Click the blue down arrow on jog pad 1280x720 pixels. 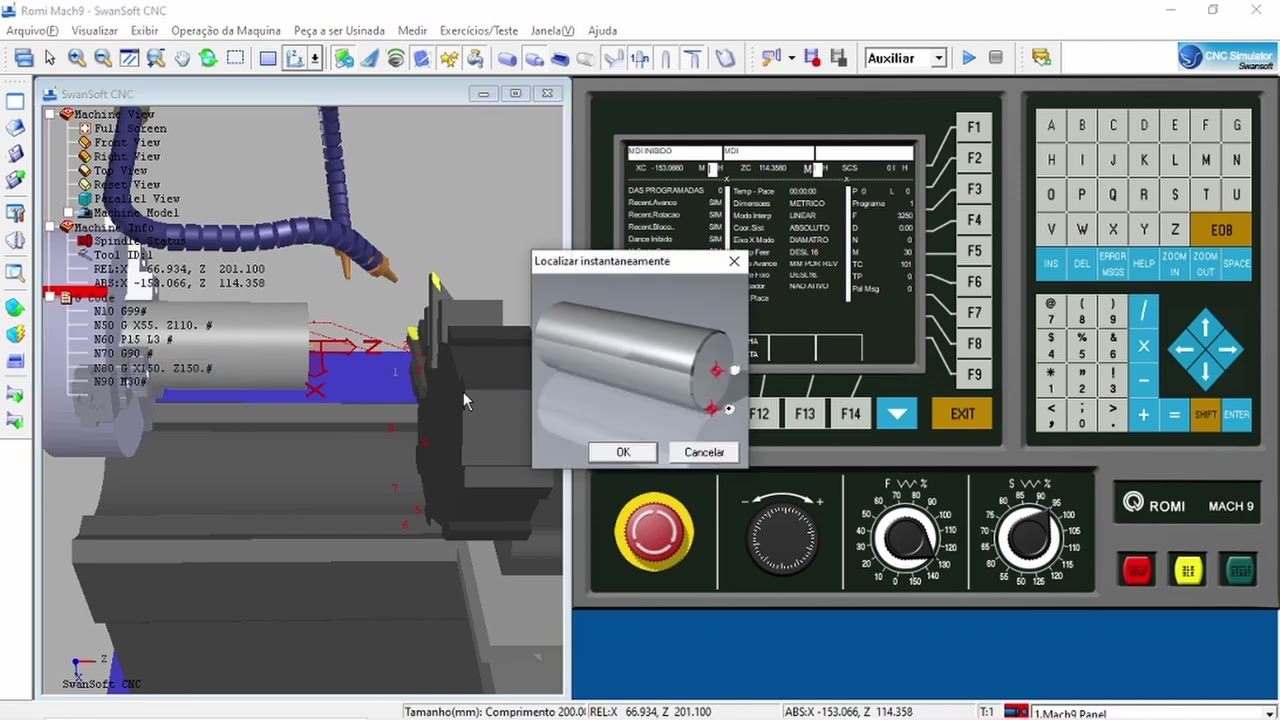(1205, 372)
